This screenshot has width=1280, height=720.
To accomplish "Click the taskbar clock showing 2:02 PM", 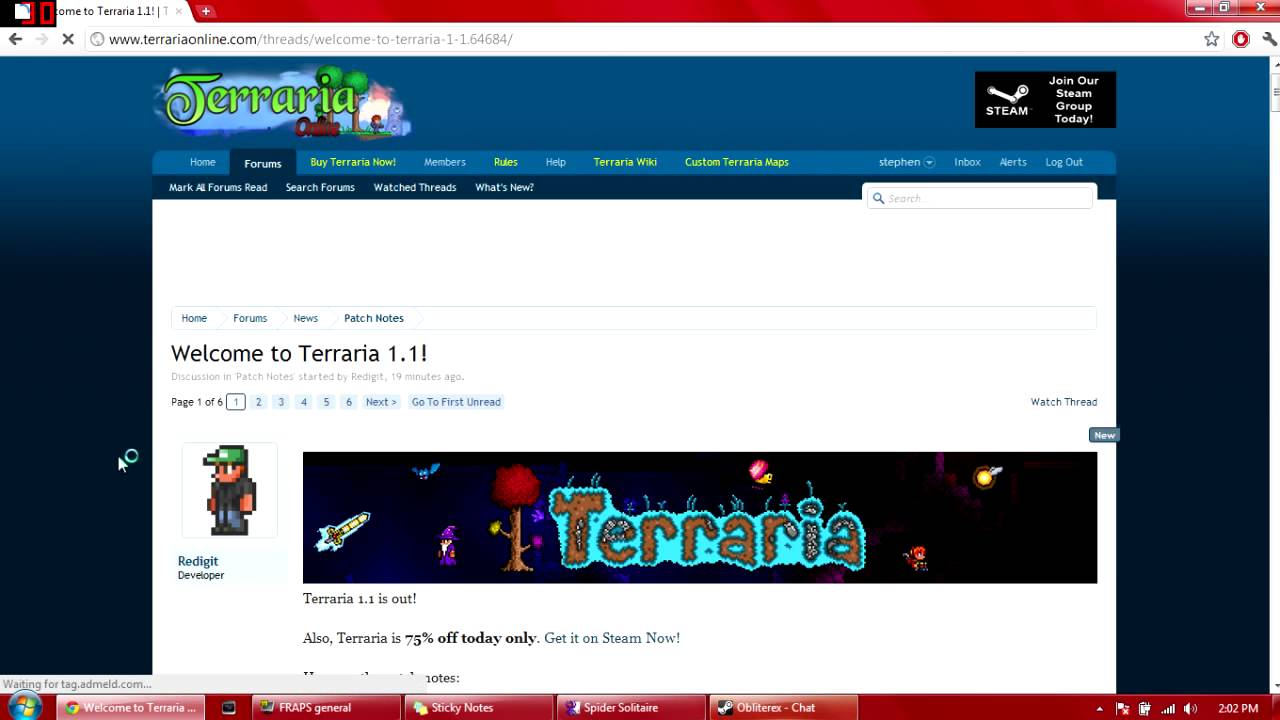I will point(1238,708).
